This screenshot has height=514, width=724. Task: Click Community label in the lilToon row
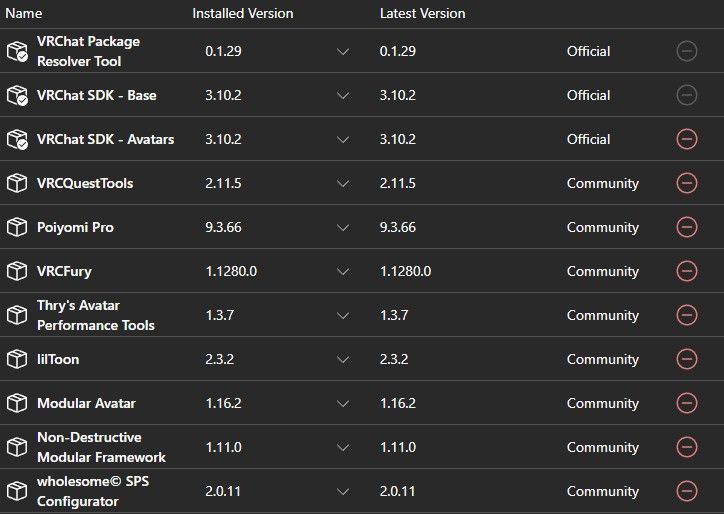[603, 359]
